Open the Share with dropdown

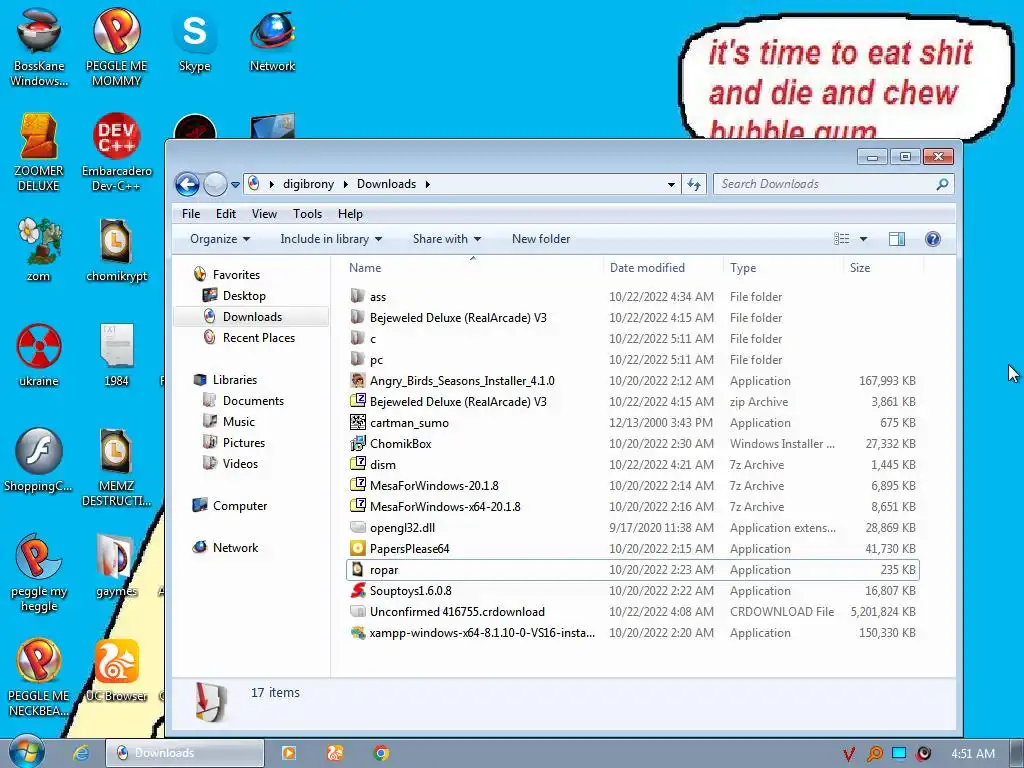coord(447,239)
